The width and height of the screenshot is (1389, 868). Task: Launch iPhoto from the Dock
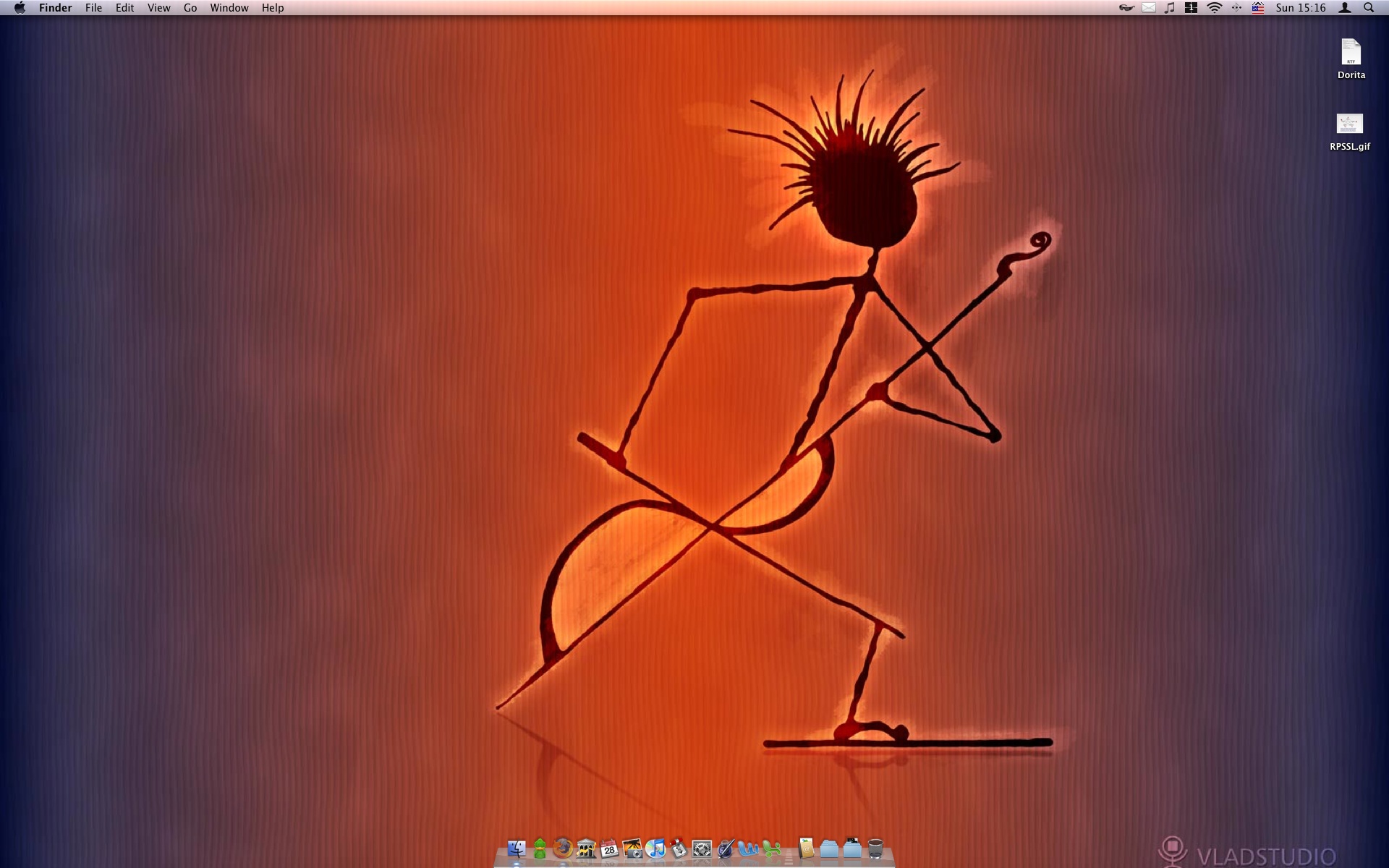coord(632,848)
